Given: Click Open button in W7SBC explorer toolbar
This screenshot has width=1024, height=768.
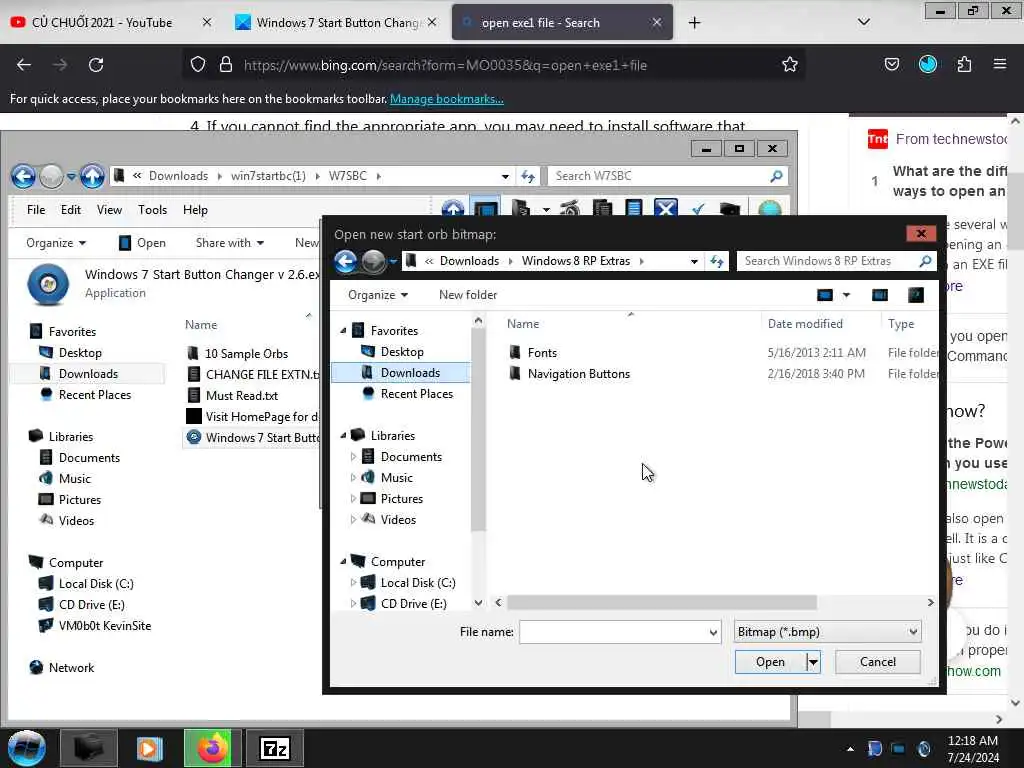Looking at the screenshot, I should pyautogui.click(x=142, y=243).
